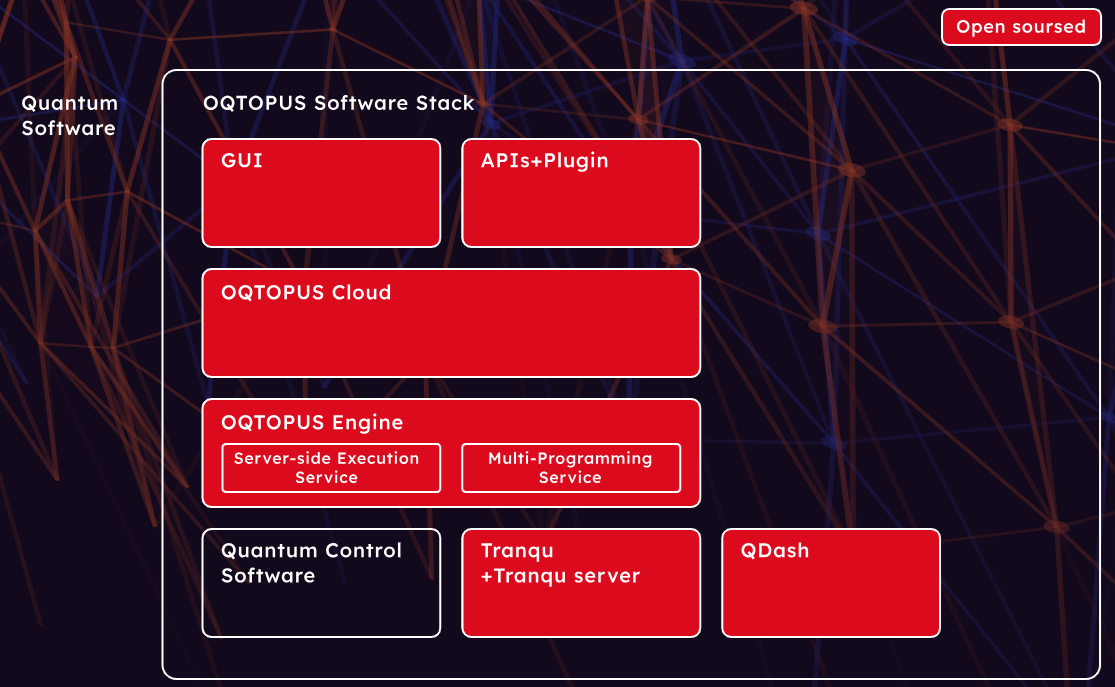
Task: Click the OQTOPUS Software Stack title
Action: tap(338, 103)
